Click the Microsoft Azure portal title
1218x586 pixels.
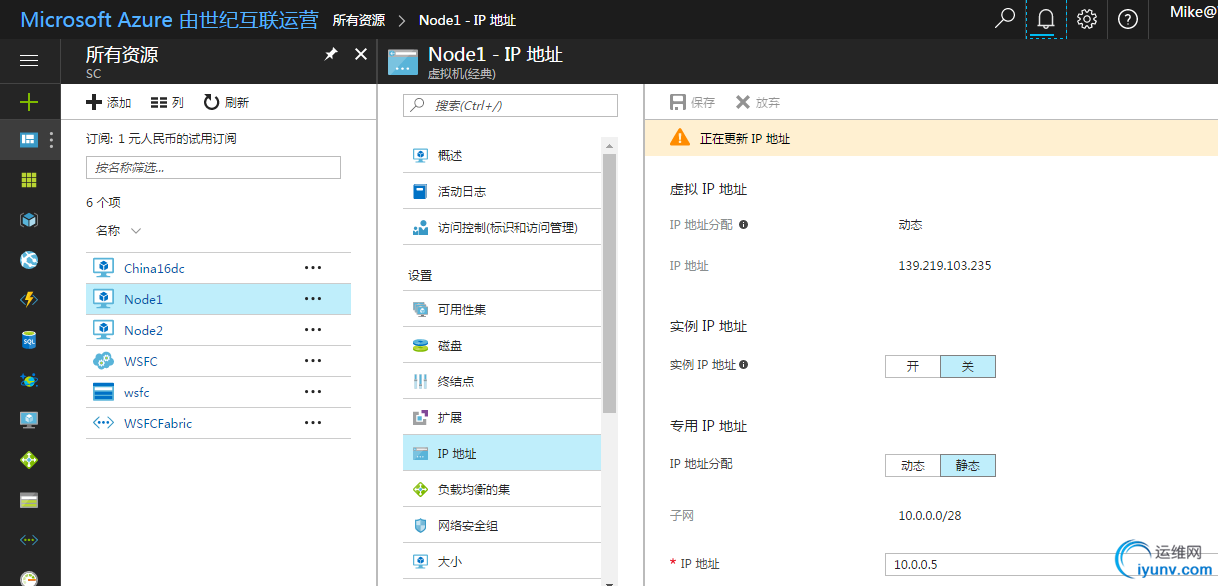pos(169,20)
